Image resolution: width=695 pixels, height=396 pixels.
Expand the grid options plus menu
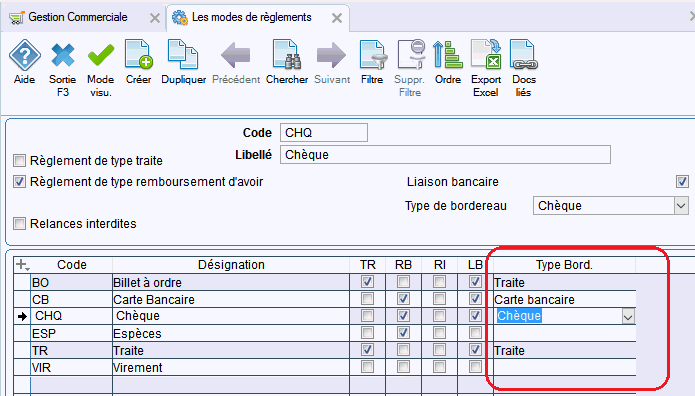(x=22, y=265)
